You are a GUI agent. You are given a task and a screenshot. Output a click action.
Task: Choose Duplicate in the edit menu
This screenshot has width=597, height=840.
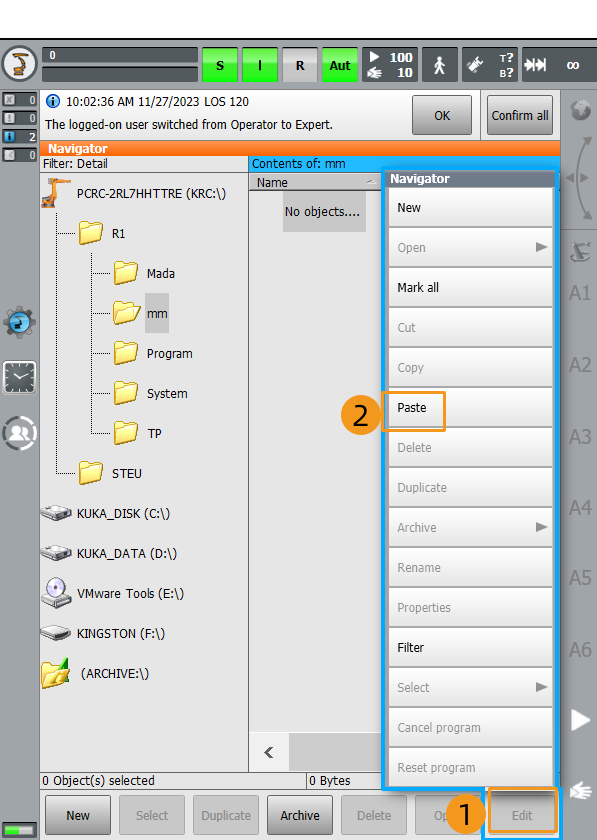[x=470, y=488]
